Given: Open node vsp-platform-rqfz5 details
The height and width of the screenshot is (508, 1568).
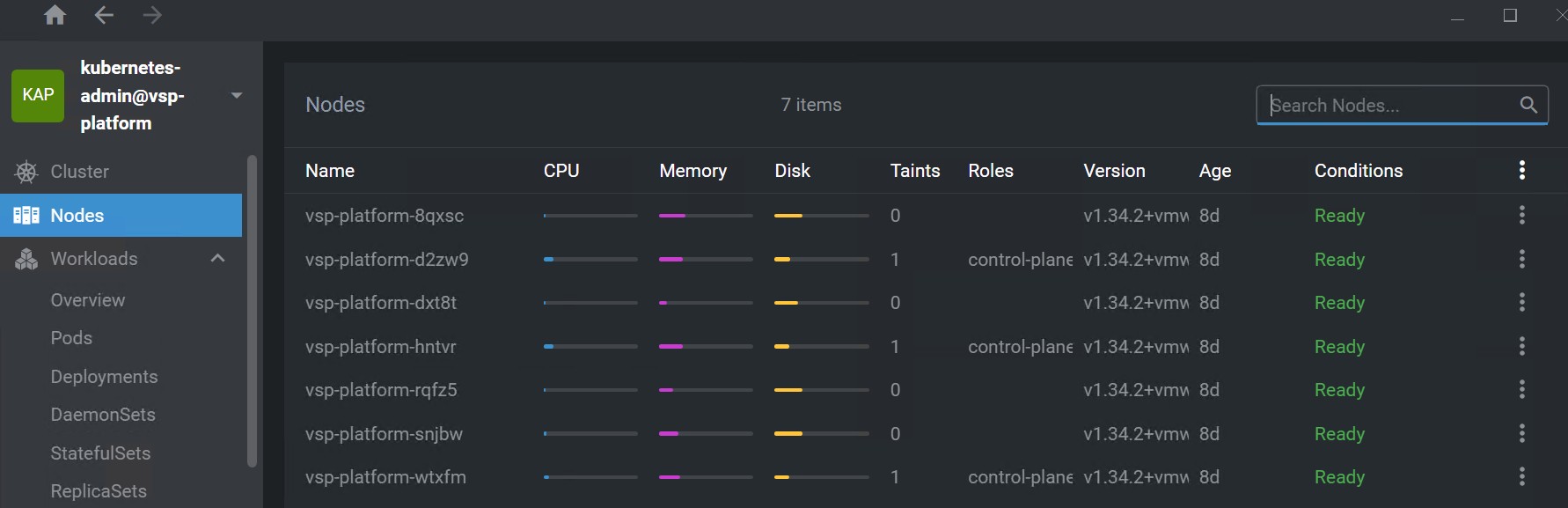Looking at the screenshot, I should click(381, 390).
